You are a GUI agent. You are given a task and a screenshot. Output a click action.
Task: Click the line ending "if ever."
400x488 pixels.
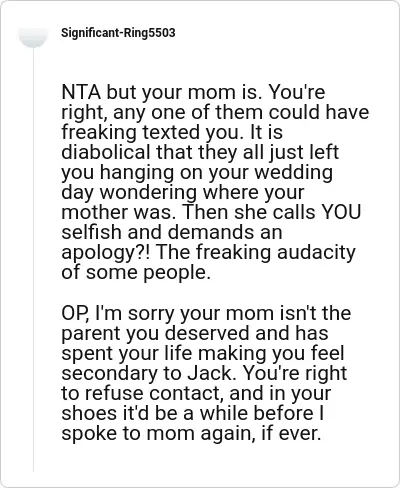[x=191, y=434]
